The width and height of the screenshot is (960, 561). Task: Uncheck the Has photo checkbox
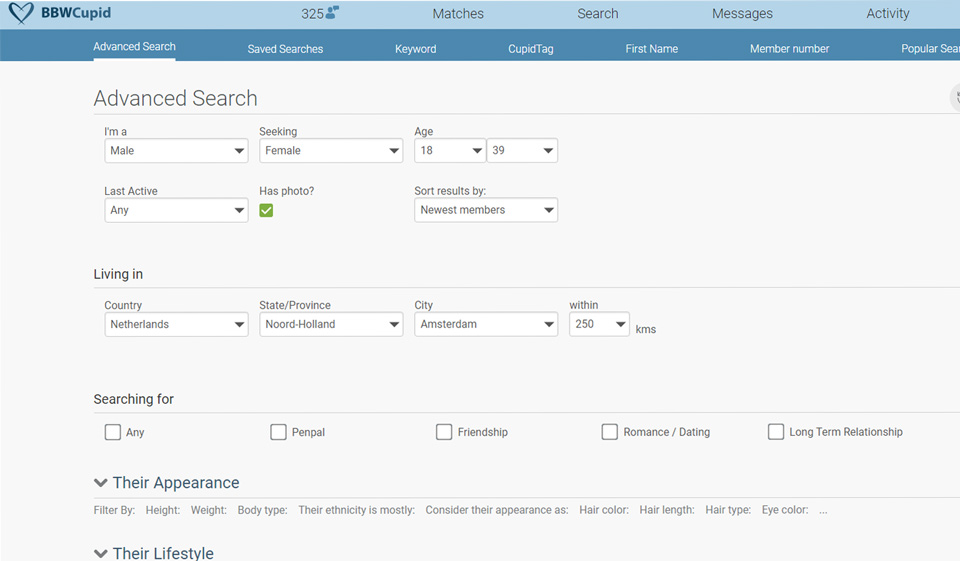[x=266, y=210]
